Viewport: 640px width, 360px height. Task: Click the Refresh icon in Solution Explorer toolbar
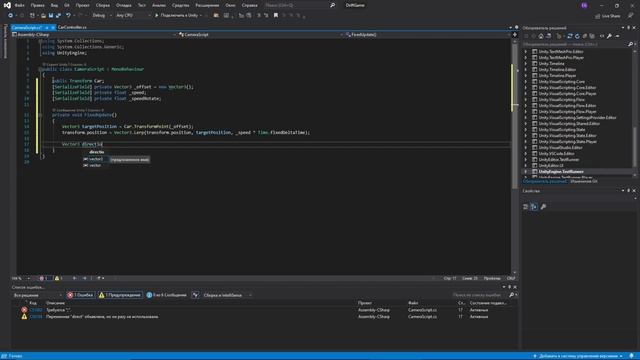(577, 36)
